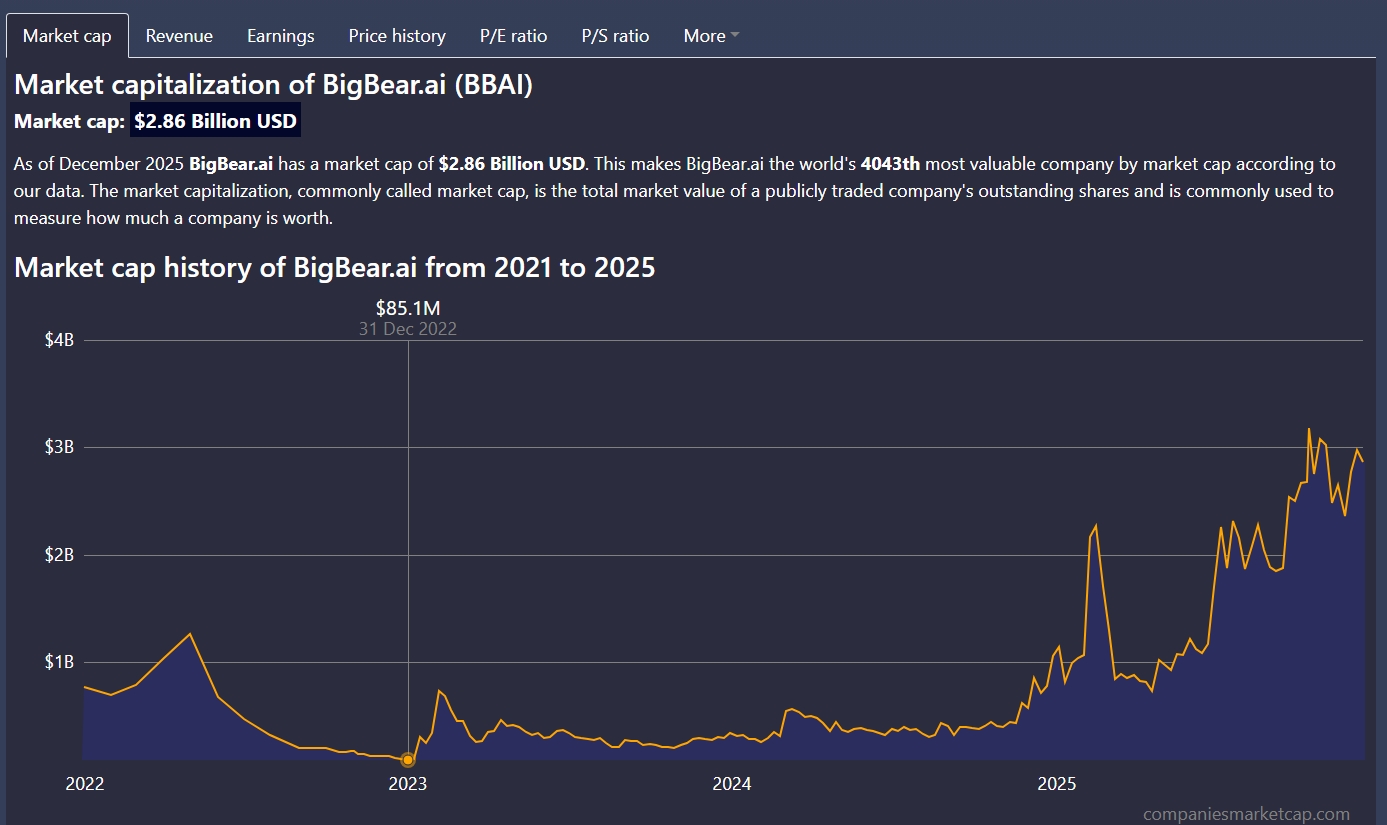Screen dimensions: 1387x825
Task: Expand the More dropdown menu
Action: 711,36
